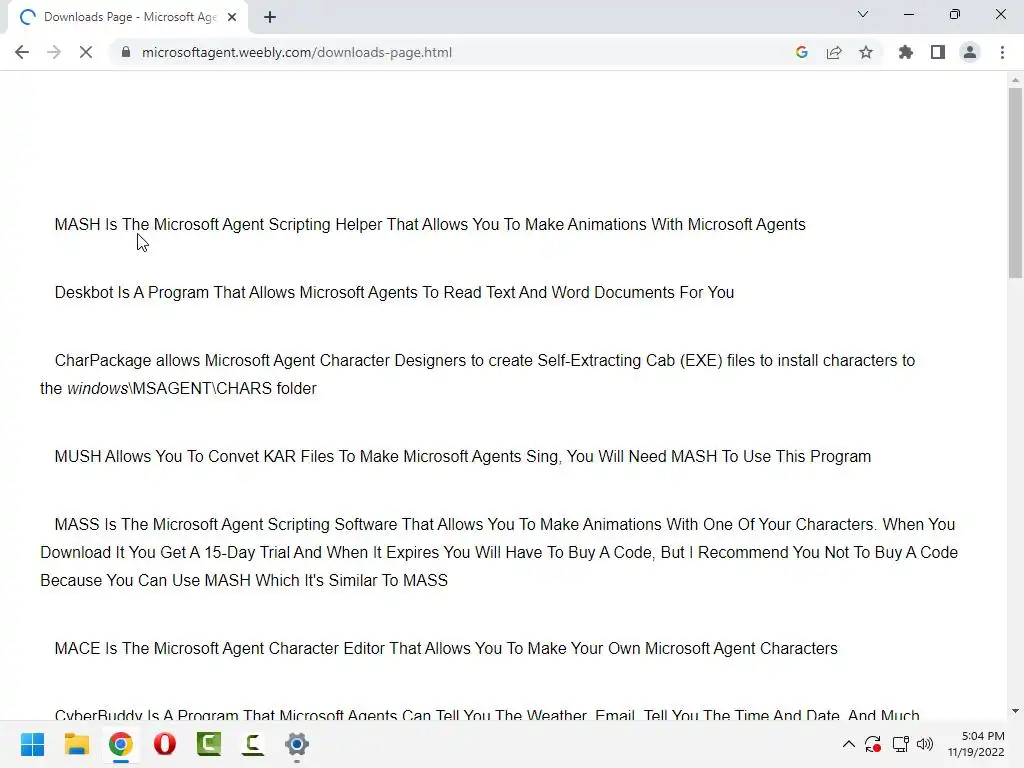Viewport: 1024px width, 768px height.
Task: Bookmark this page with the star icon
Action: 866,52
